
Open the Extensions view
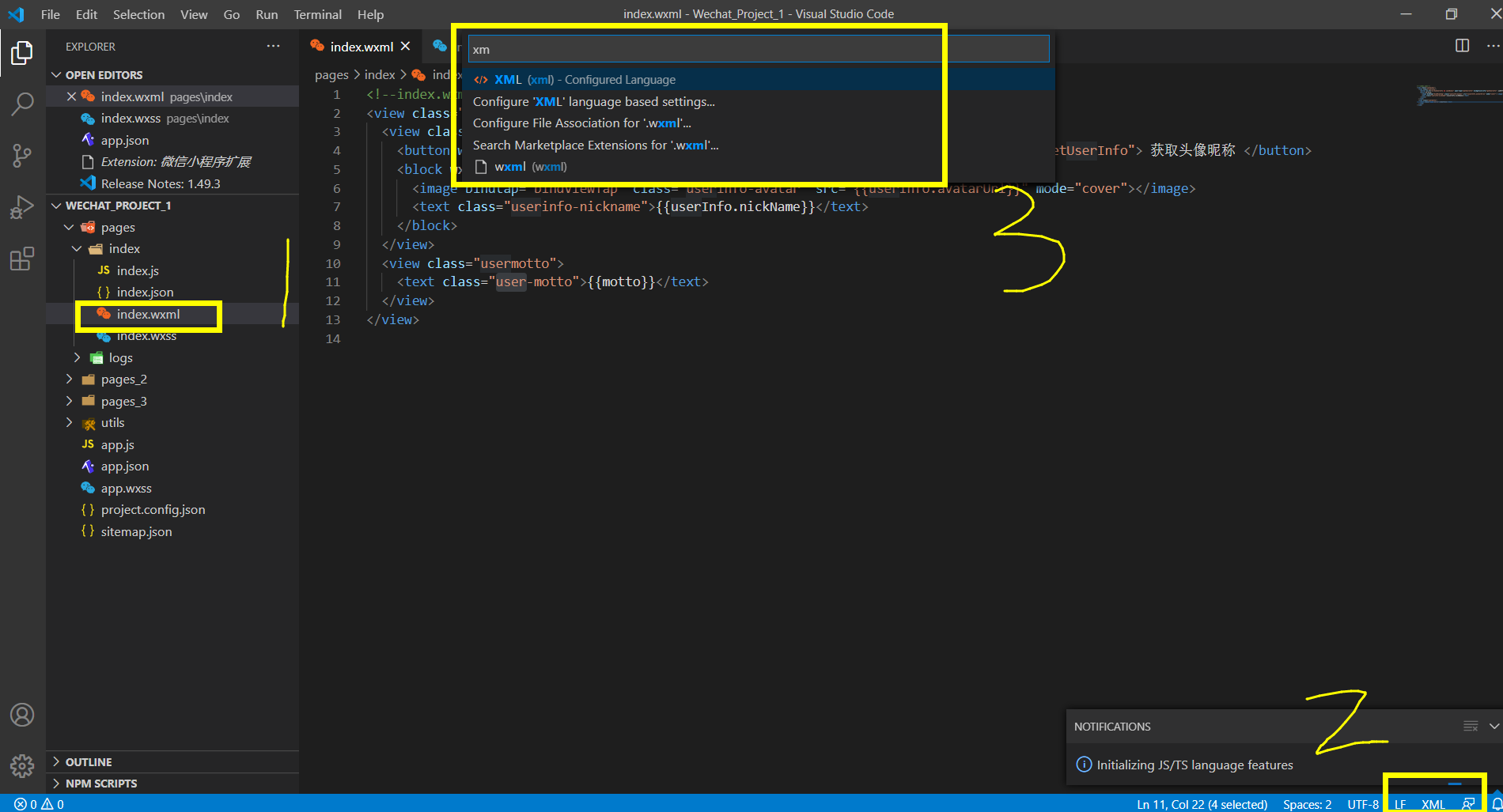(22, 259)
